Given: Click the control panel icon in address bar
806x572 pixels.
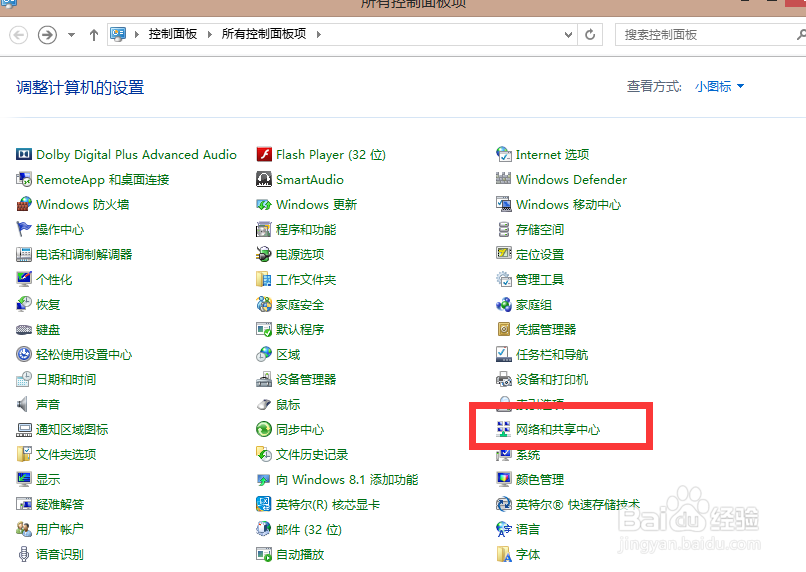Looking at the screenshot, I should (118, 34).
